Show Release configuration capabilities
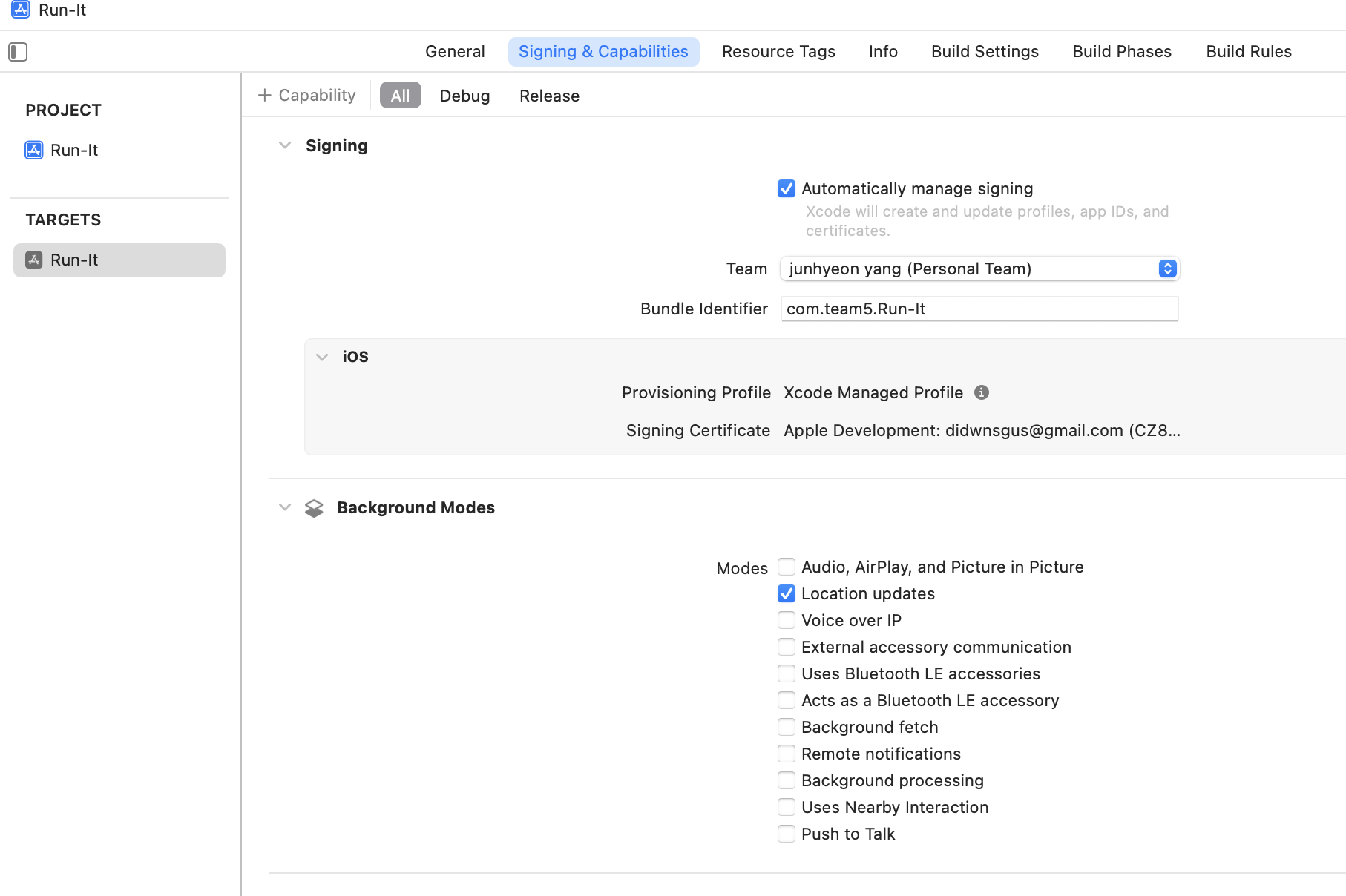This screenshot has width=1346, height=896. [x=549, y=96]
